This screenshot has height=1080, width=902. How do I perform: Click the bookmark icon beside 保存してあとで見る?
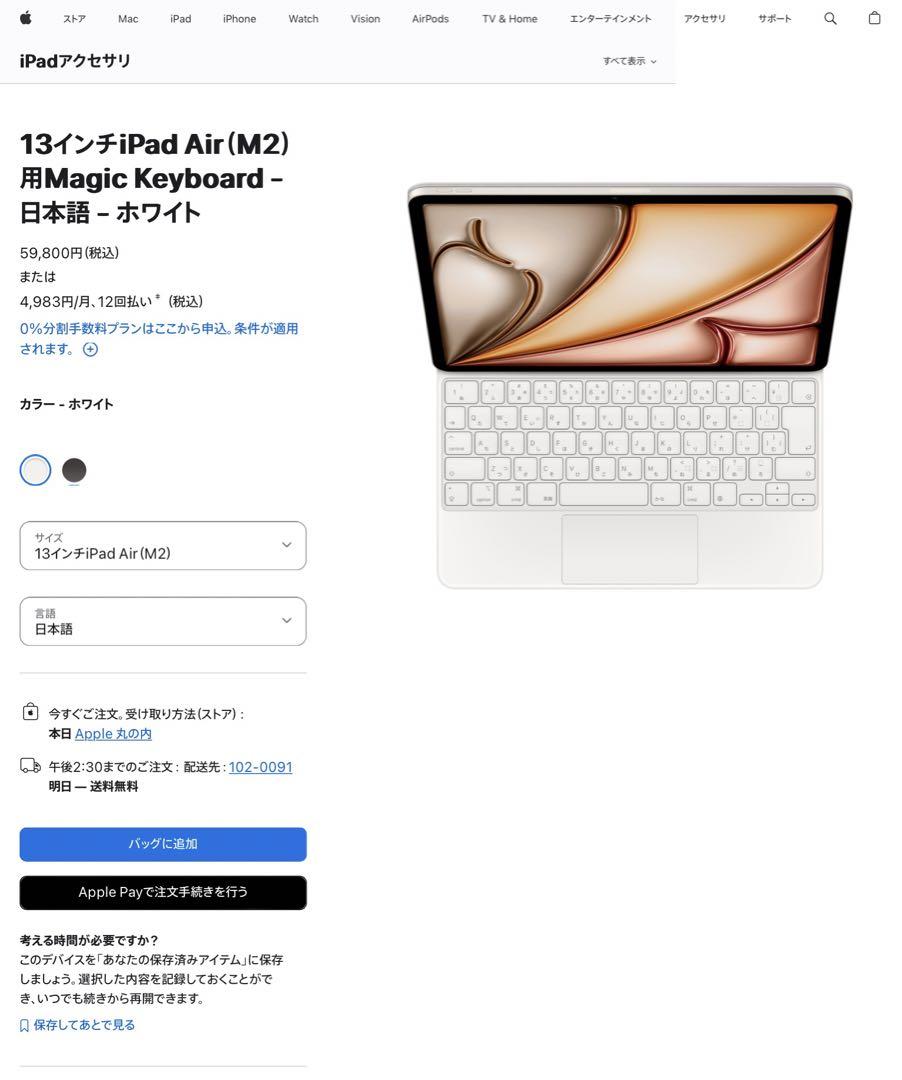[x=24, y=1026]
